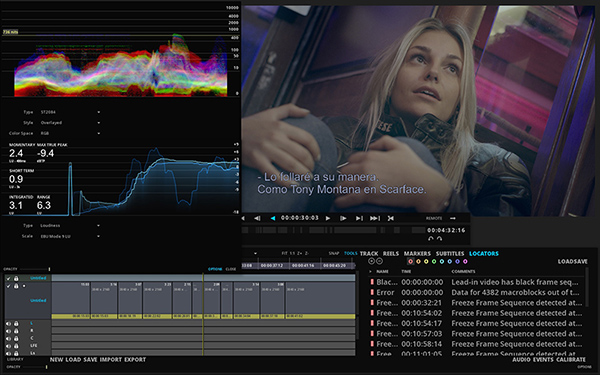
Task: Switch to the REELS tab
Action: (391, 253)
